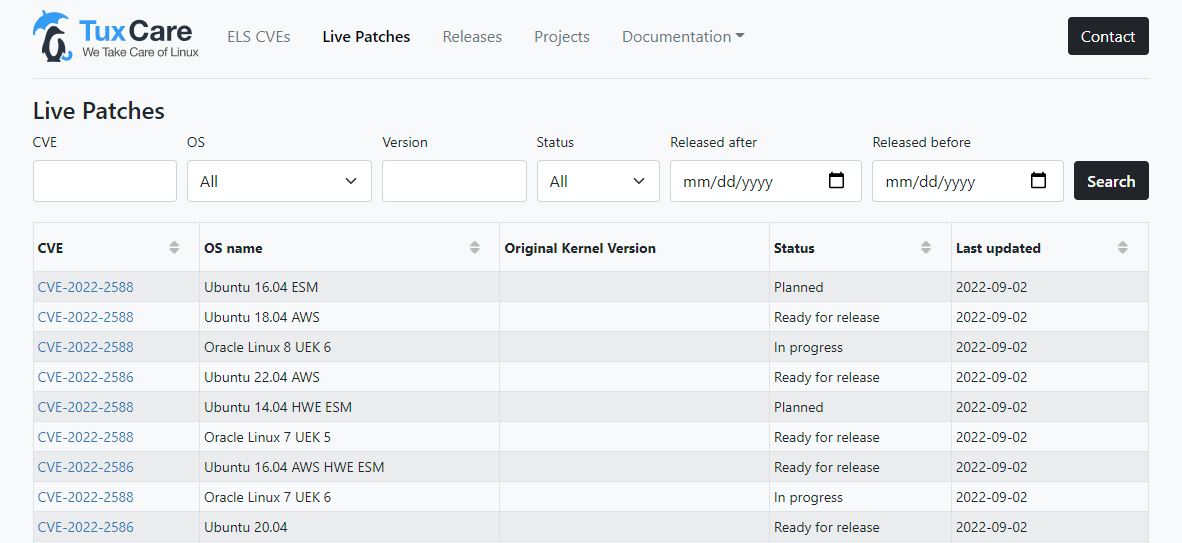Open the Releases nav item

coord(472,36)
